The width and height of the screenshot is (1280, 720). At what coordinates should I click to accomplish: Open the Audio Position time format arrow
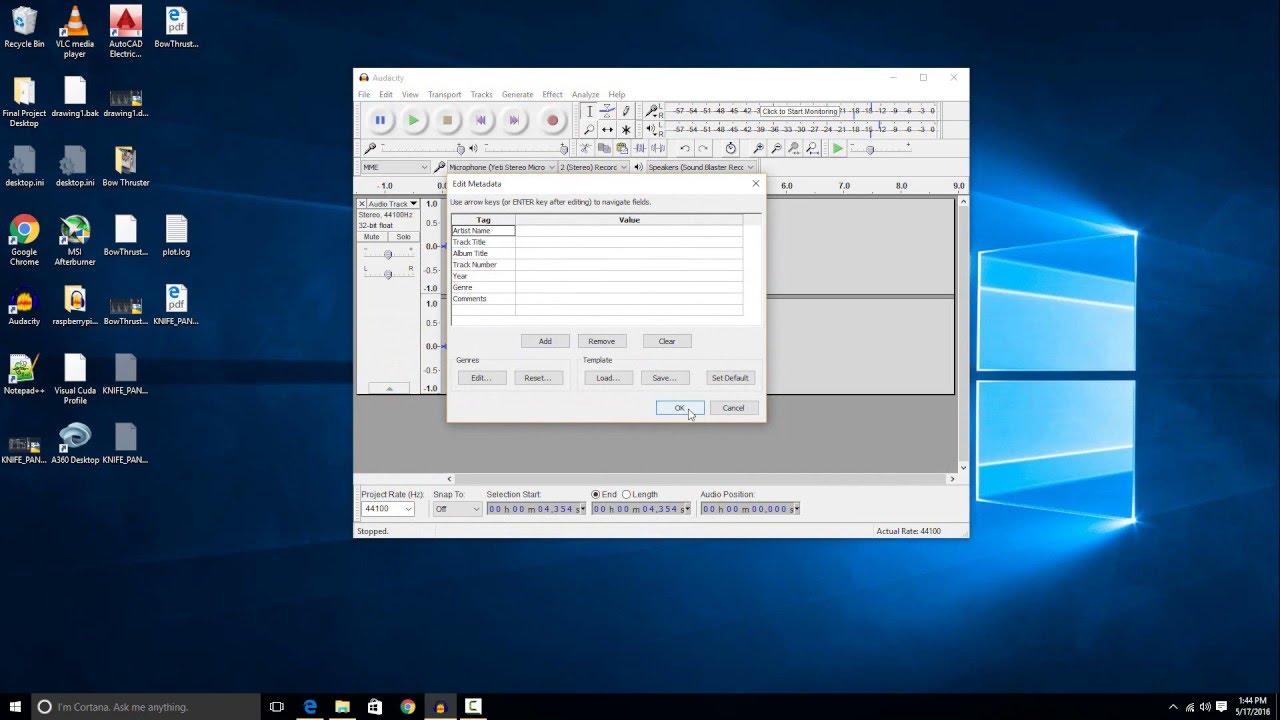795,509
